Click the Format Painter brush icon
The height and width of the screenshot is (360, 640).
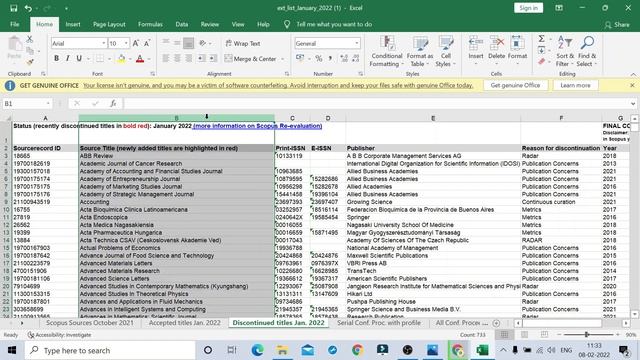(x=29, y=62)
